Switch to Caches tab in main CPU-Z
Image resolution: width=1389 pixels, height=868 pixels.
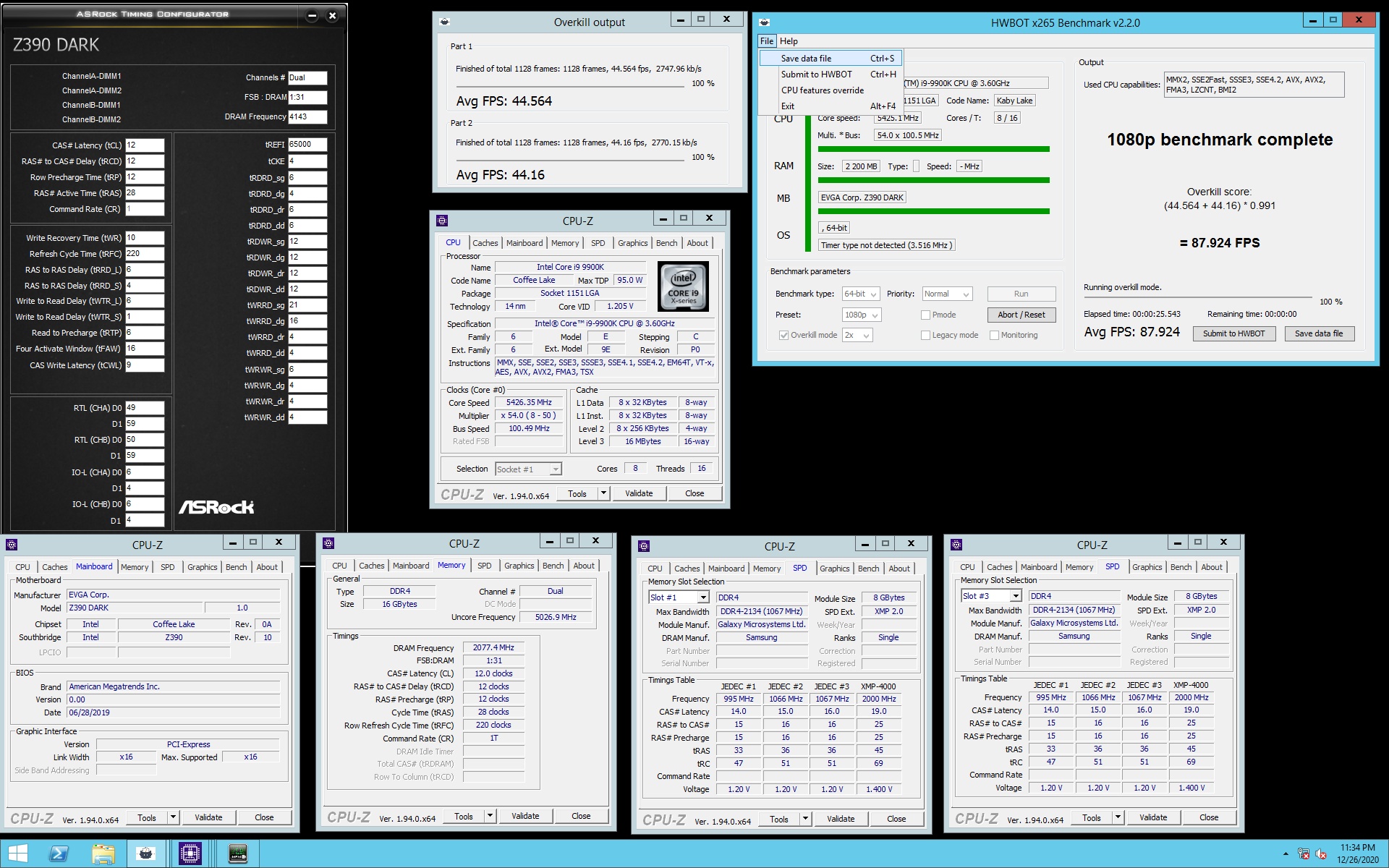pos(485,243)
